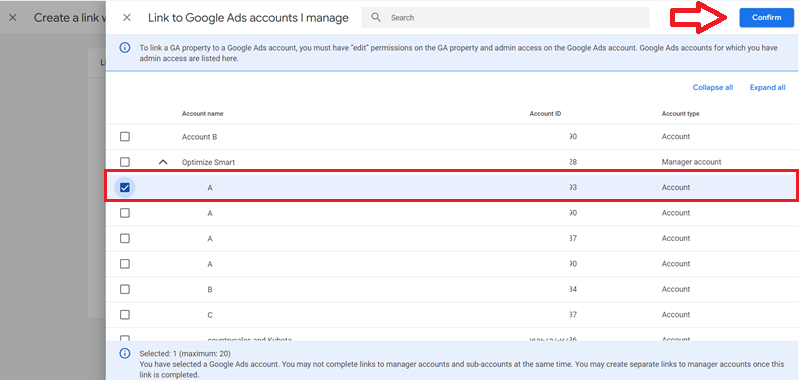The height and width of the screenshot is (380, 800).
Task: Click the Manager account type cell
Action: (x=691, y=162)
